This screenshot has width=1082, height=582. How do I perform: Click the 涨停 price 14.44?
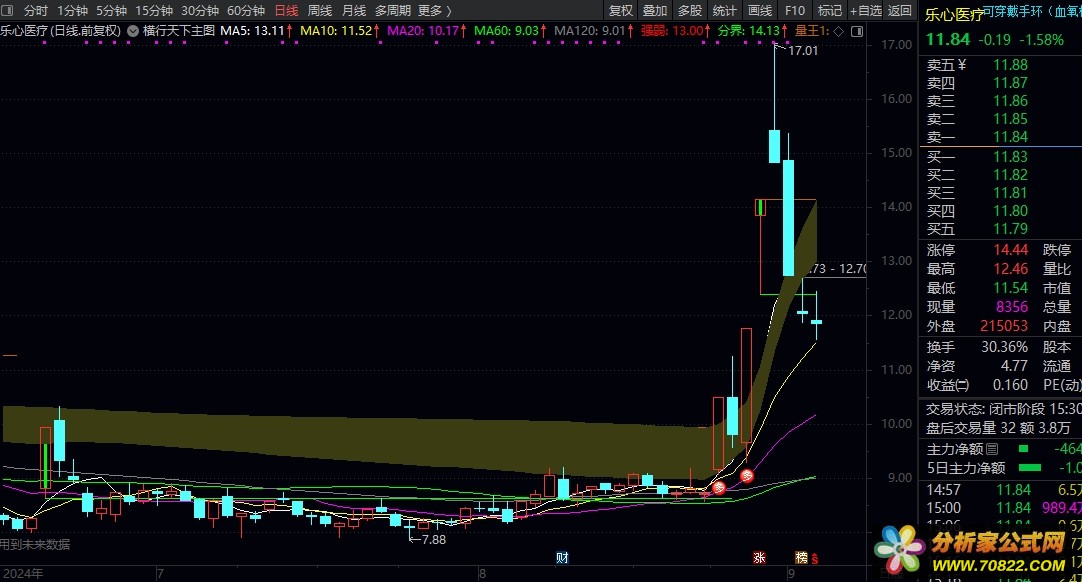[x=1010, y=250]
